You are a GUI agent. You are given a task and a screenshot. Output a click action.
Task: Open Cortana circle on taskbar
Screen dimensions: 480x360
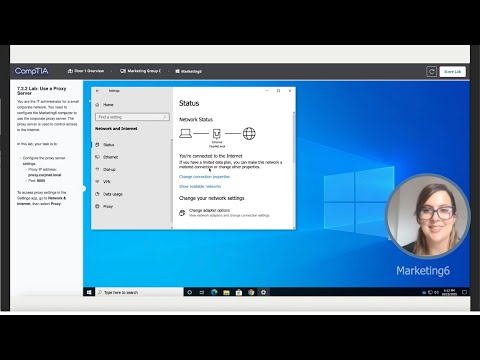pyautogui.click(x=189, y=292)
